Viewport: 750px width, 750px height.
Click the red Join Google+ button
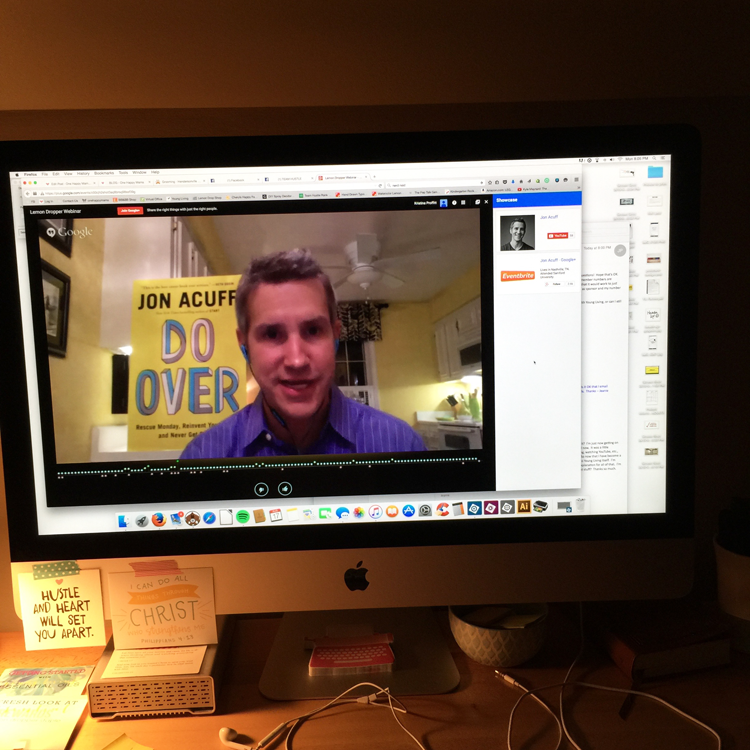coord(130,210)
